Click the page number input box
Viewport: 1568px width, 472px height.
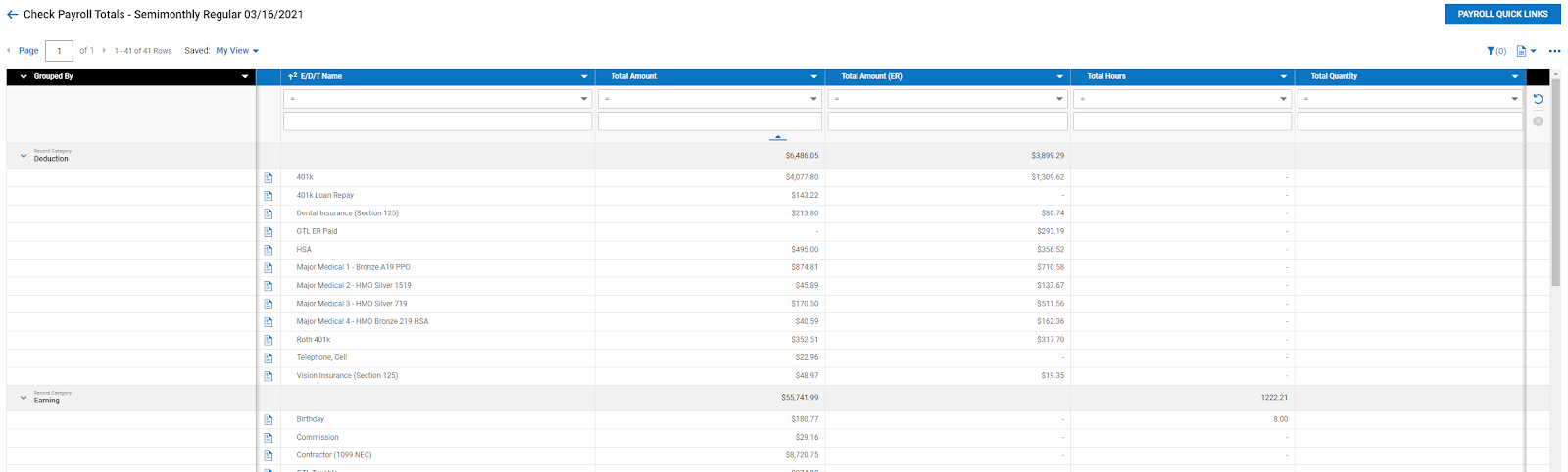[59, 51]
